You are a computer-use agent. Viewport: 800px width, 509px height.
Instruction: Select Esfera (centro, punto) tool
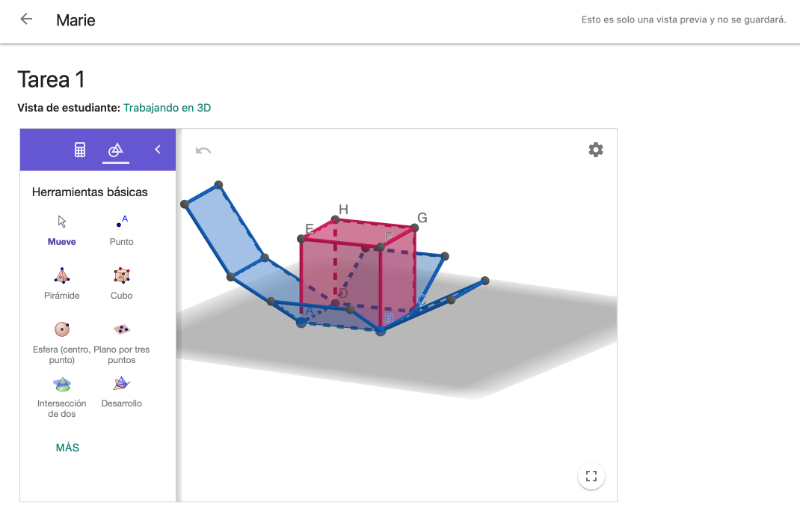tap(62, 341)
